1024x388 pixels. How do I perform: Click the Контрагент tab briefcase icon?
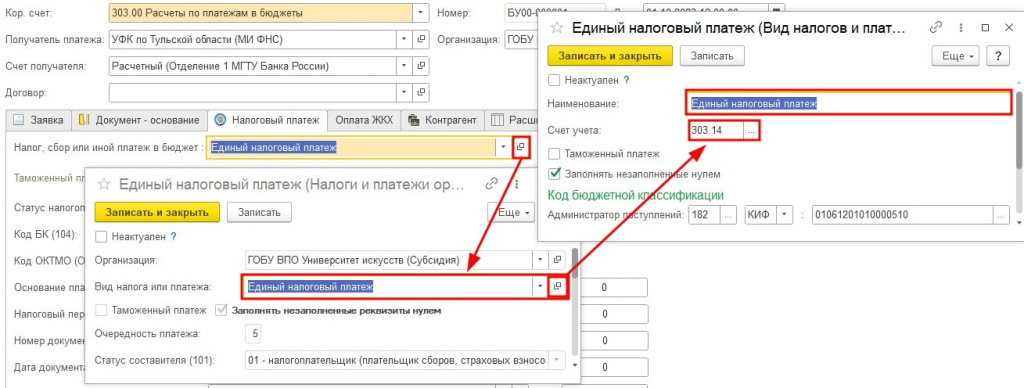(x=413, y=120)
